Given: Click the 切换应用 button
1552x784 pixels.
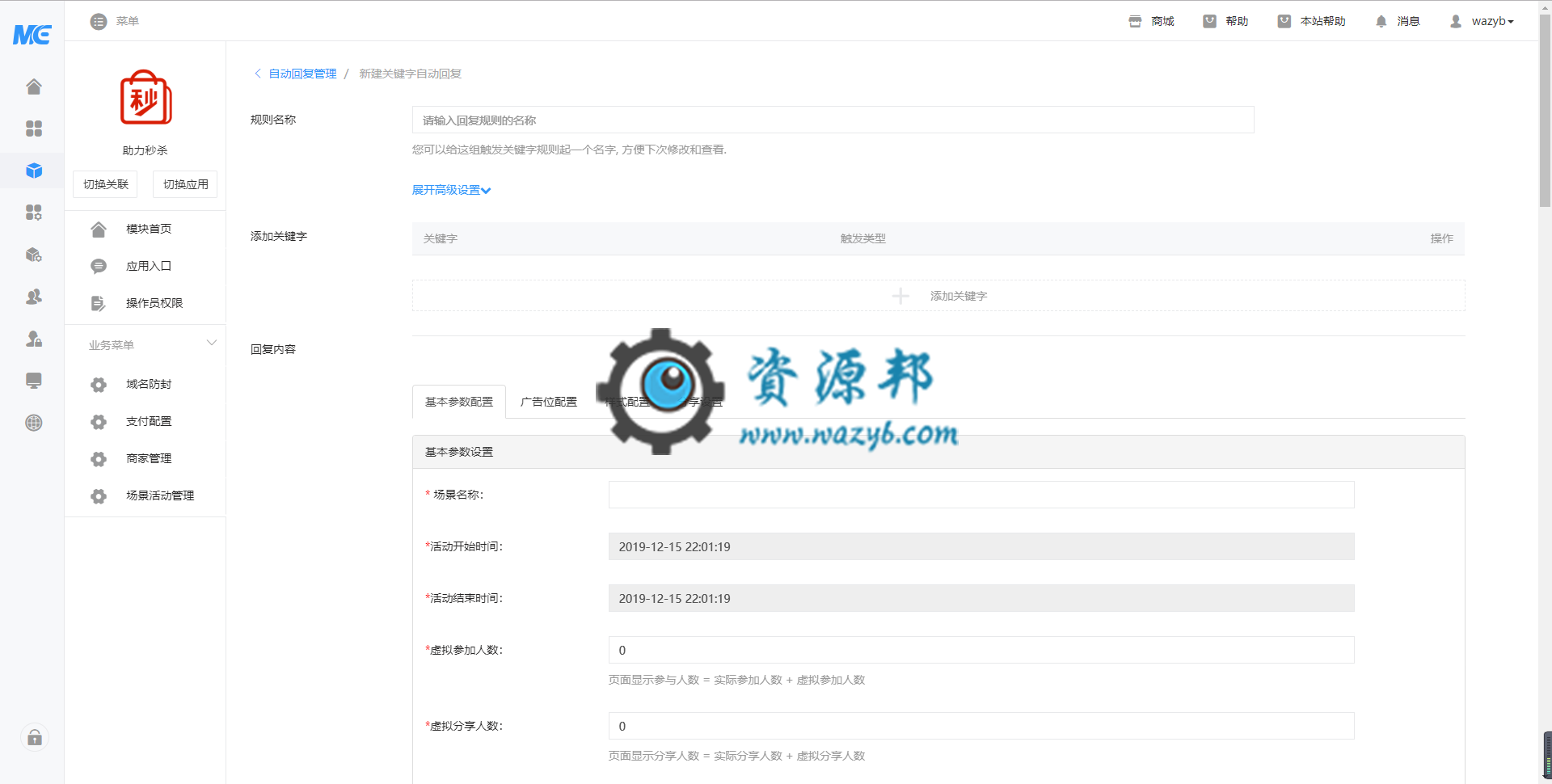Looking at the screenshot, I should point(185,184).
